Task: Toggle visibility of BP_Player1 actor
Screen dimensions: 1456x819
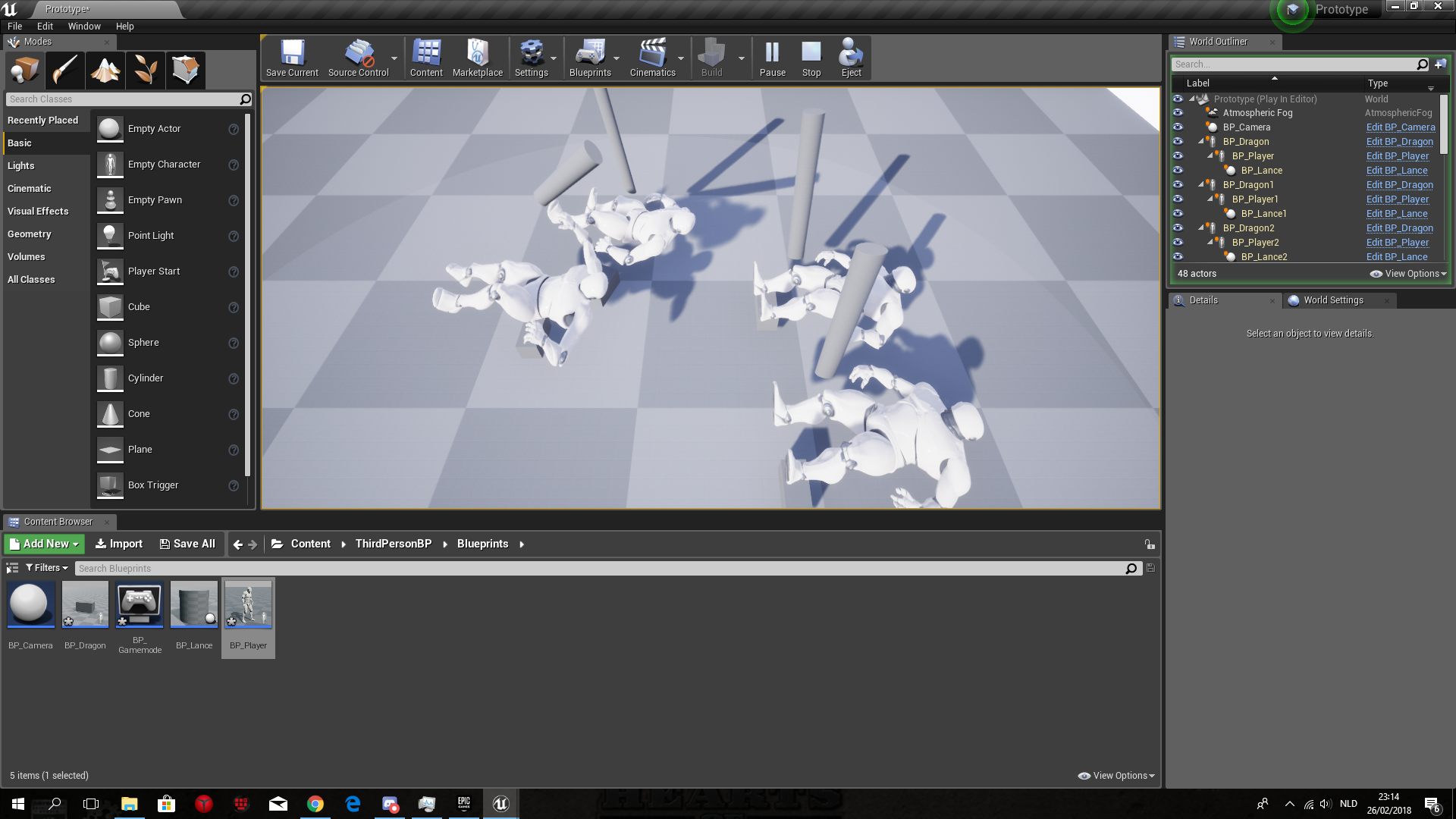Action: 1178,199
